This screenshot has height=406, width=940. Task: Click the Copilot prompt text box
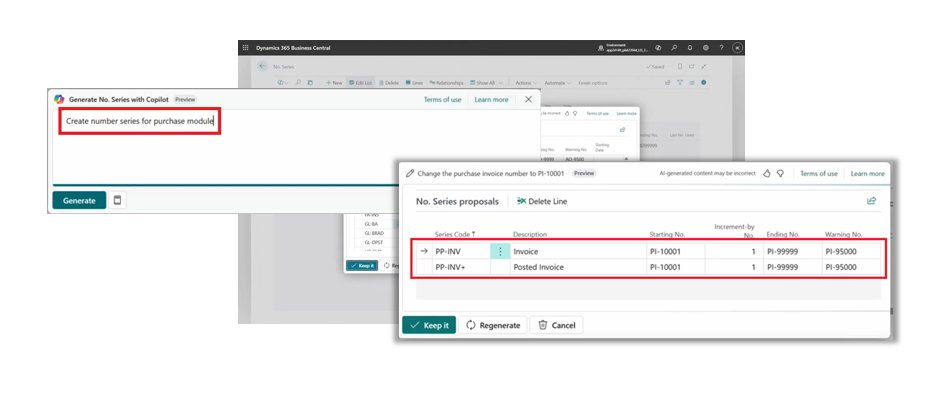(x=294, y=146)
